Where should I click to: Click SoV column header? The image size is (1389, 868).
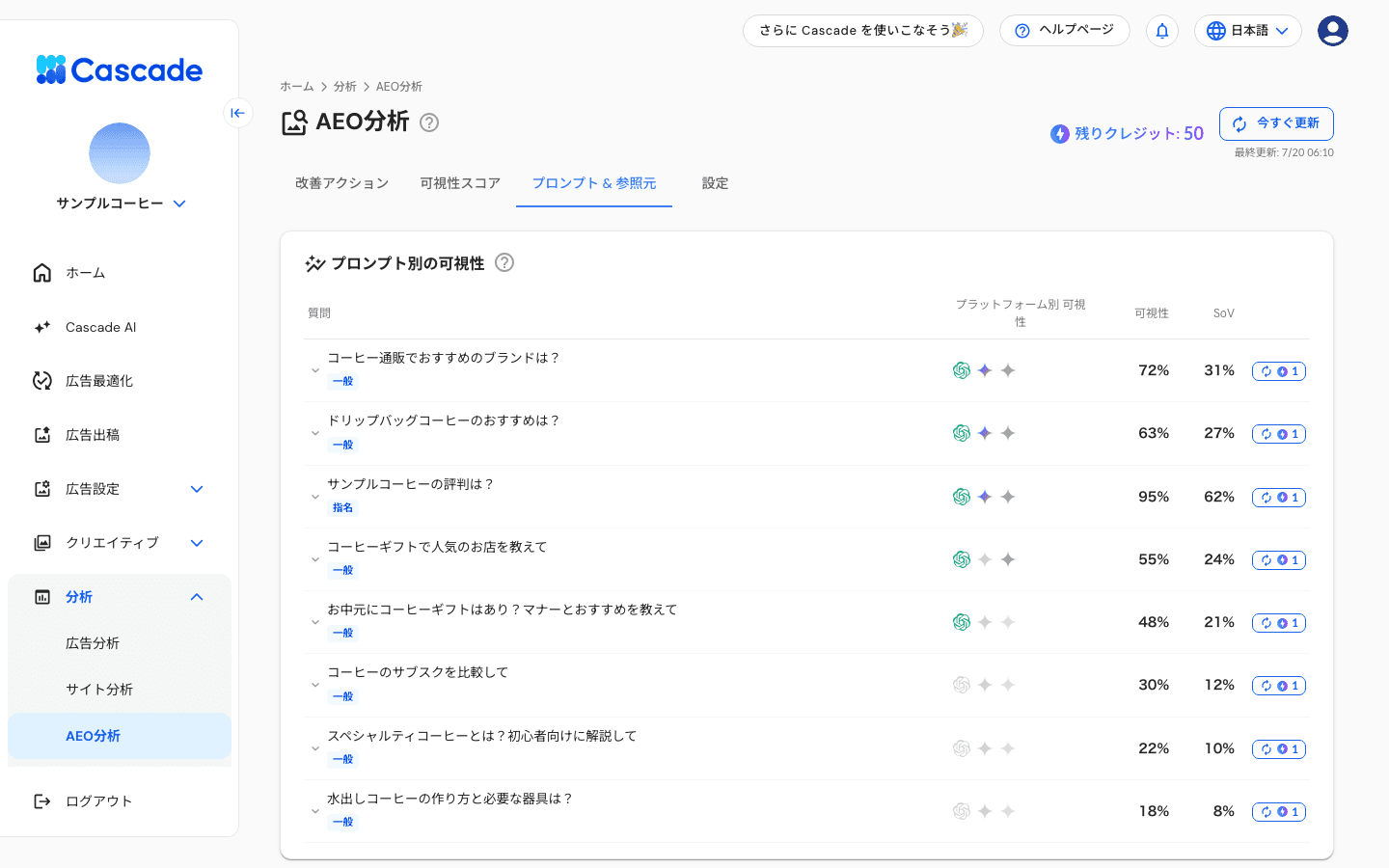click(x=1223, y=313)
